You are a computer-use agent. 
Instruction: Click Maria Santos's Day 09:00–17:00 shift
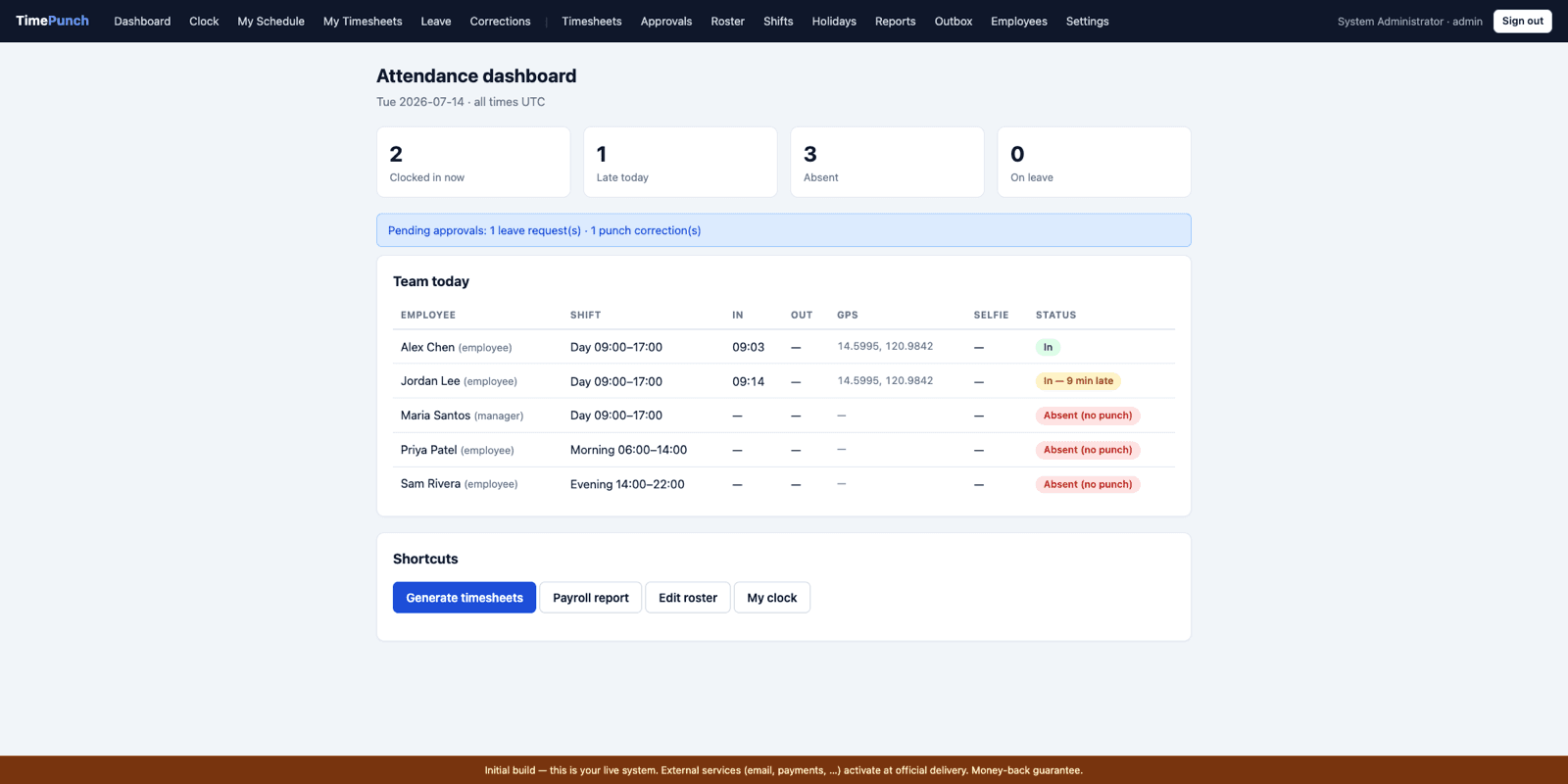point(616,416)
